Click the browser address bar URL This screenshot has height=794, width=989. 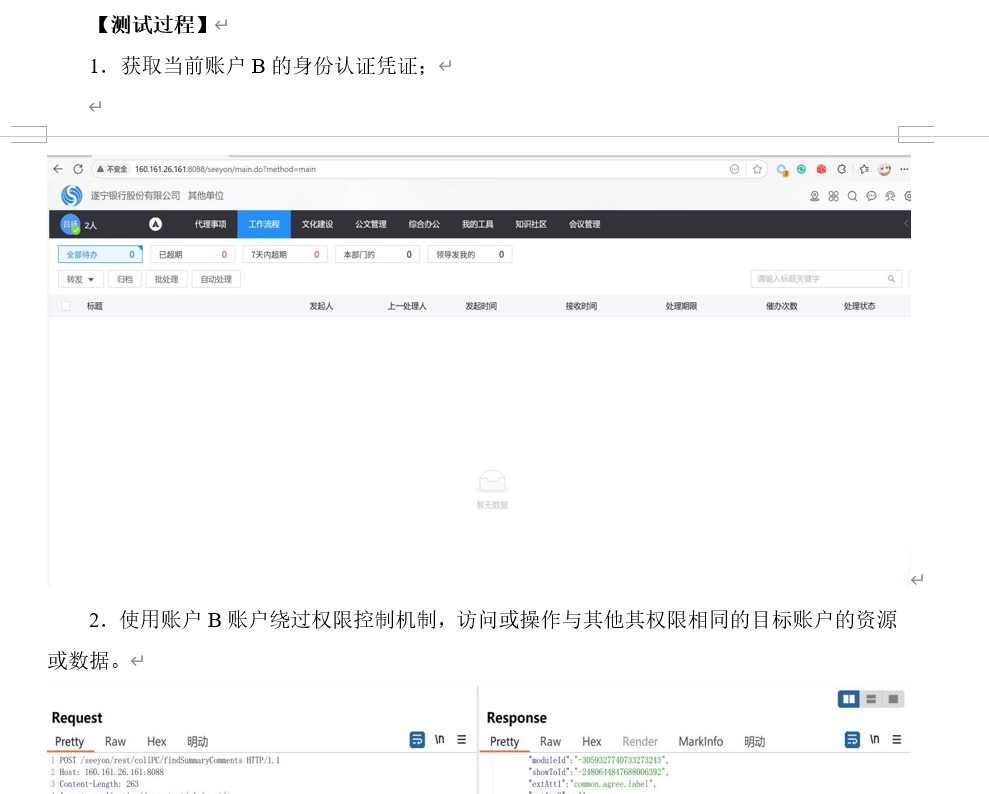pyautogui.click(x=225, y=169)
